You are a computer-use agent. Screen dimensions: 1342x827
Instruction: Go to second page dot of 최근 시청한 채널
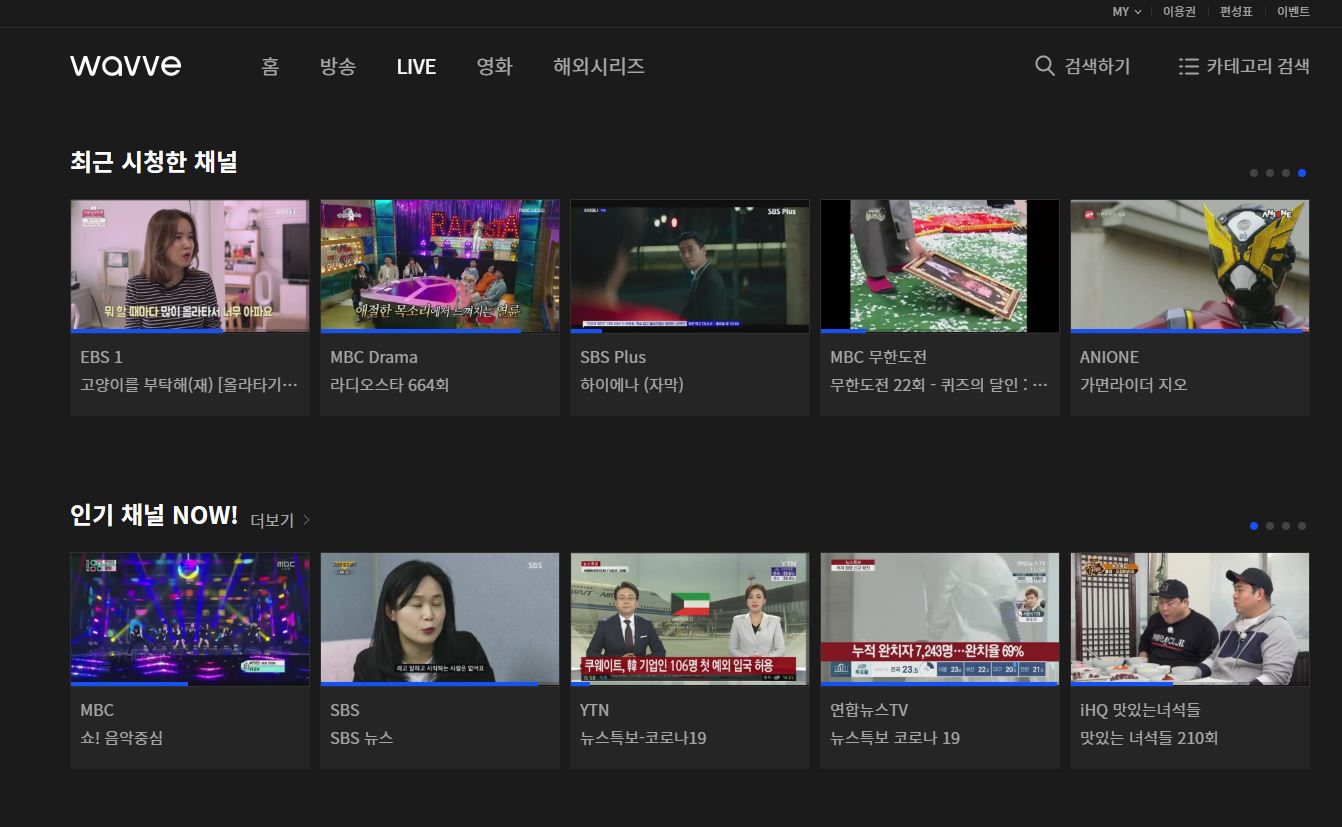coord(1270,173)
